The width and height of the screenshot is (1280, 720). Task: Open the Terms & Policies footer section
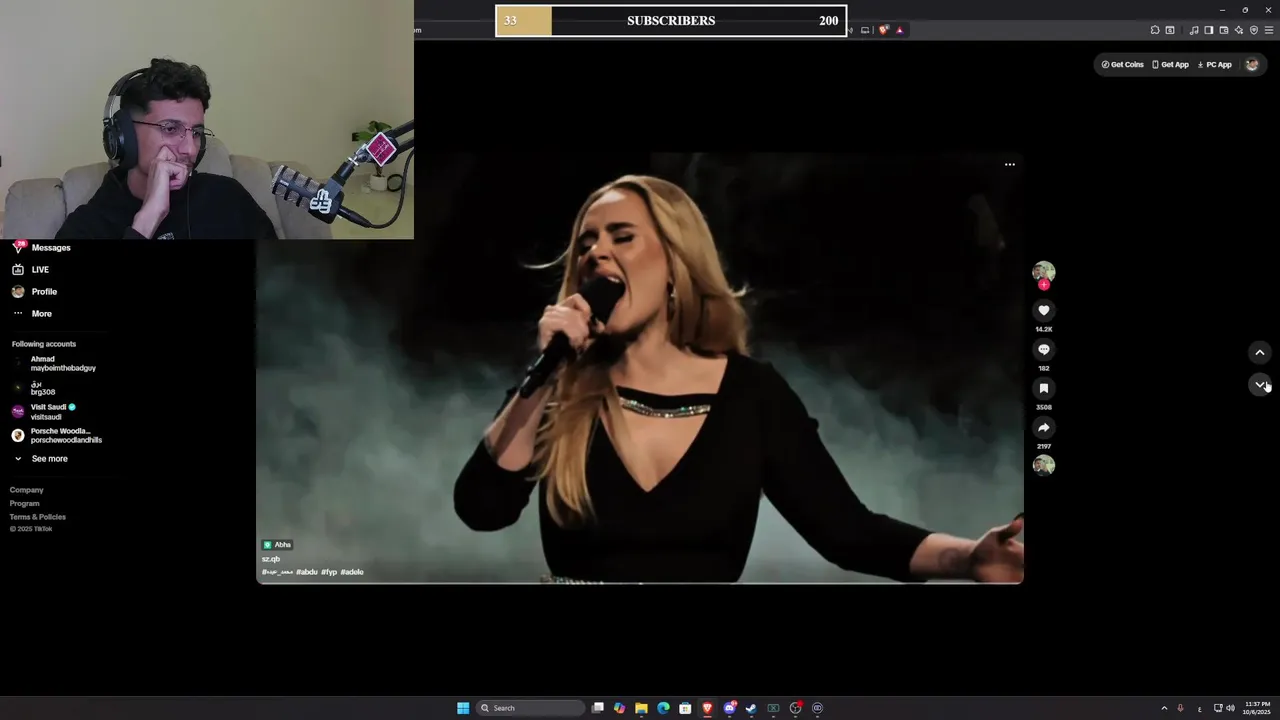pyautogui.click(x=38, y=517)
